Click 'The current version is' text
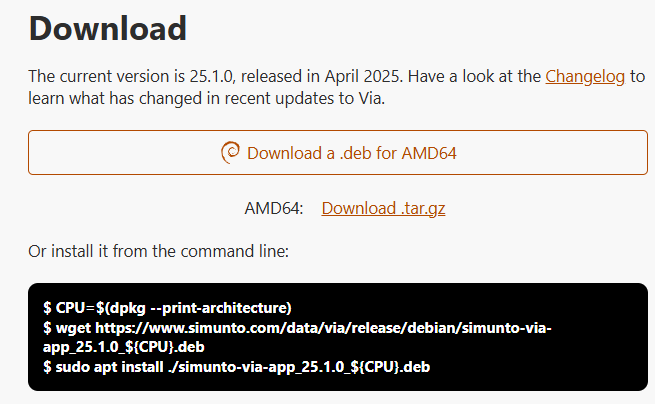This screenshot has width=655, height=404. pos(107,76)
